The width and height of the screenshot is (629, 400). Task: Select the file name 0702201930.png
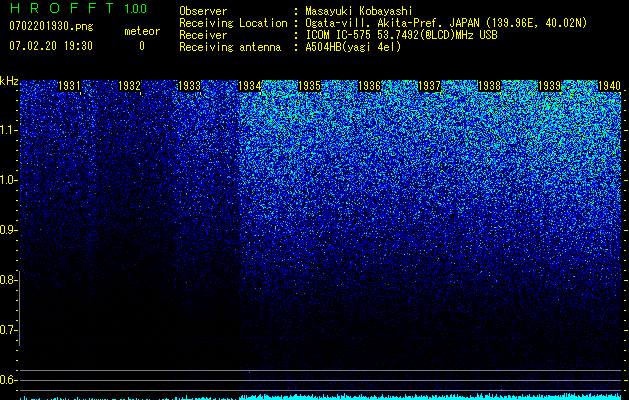(51, 26)
